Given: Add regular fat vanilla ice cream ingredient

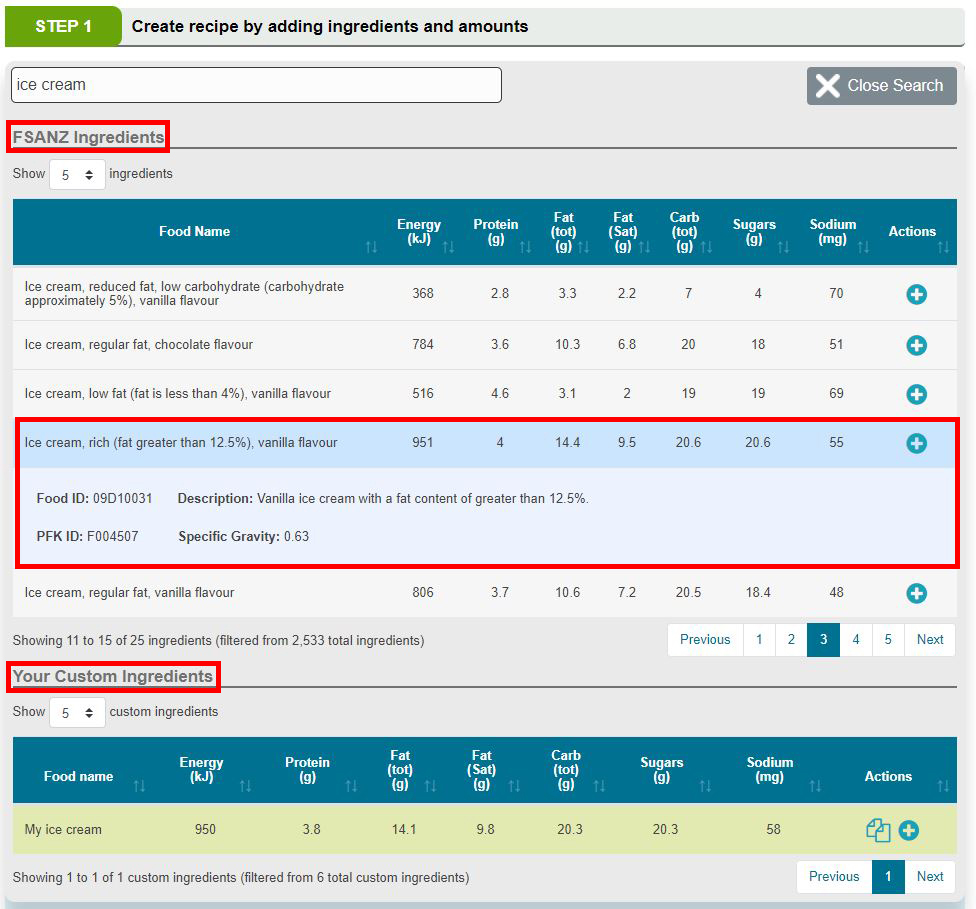Looking at the screenshot, I should [x=916, y=593].
